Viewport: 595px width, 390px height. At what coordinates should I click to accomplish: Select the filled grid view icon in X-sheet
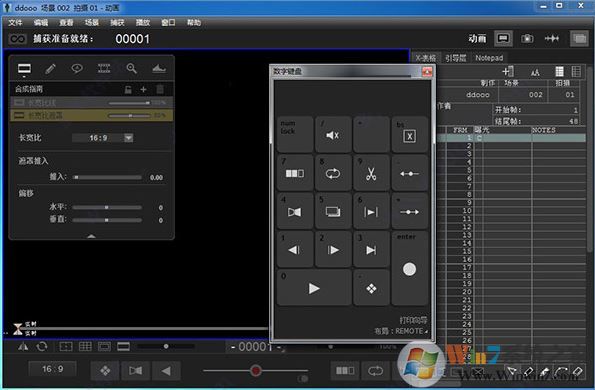point(559,71)
